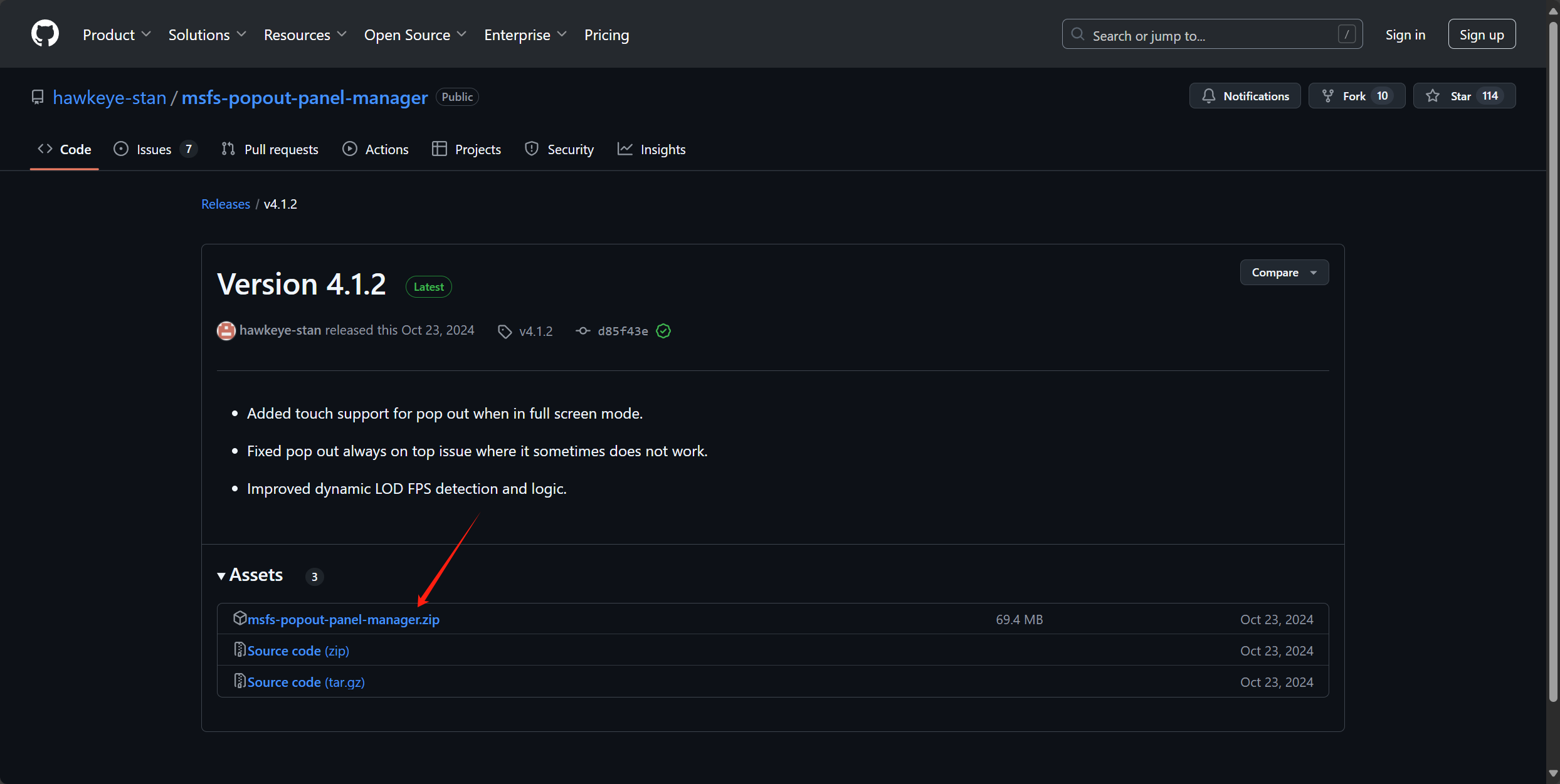The width and height of the screenshot is (1560, 784).
Task: Click the Latest release badge
Action: click(429, 287)
